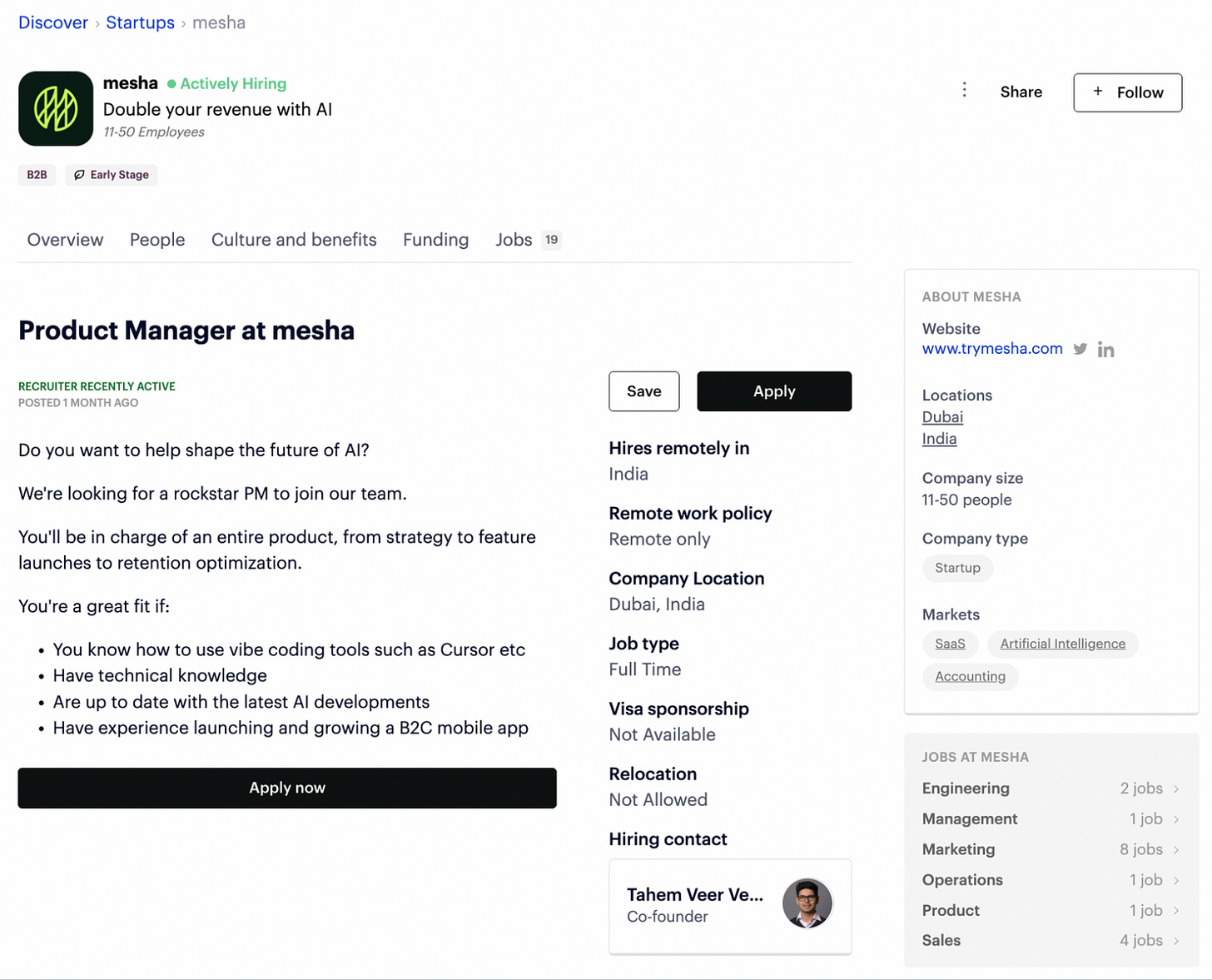The width and height of the screenshot is (1212, 980).
Task: Go to Discover breadcrumb
Action: [x=53, y=22]
